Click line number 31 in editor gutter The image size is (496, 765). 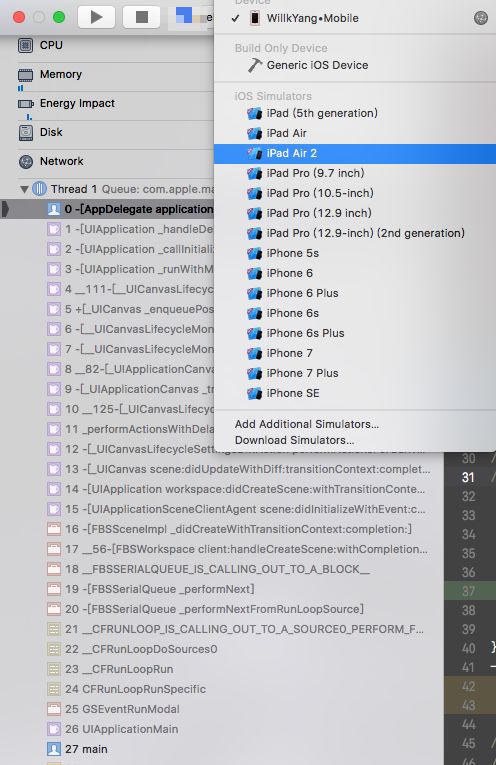click(468, 477)
